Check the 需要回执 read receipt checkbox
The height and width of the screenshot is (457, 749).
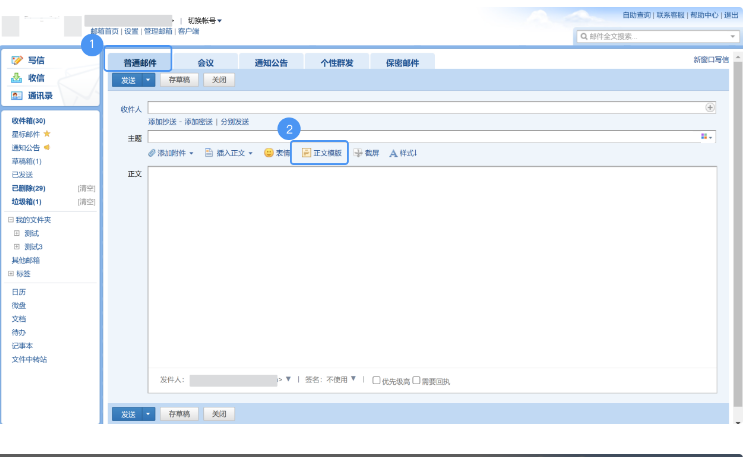point(416,380)
